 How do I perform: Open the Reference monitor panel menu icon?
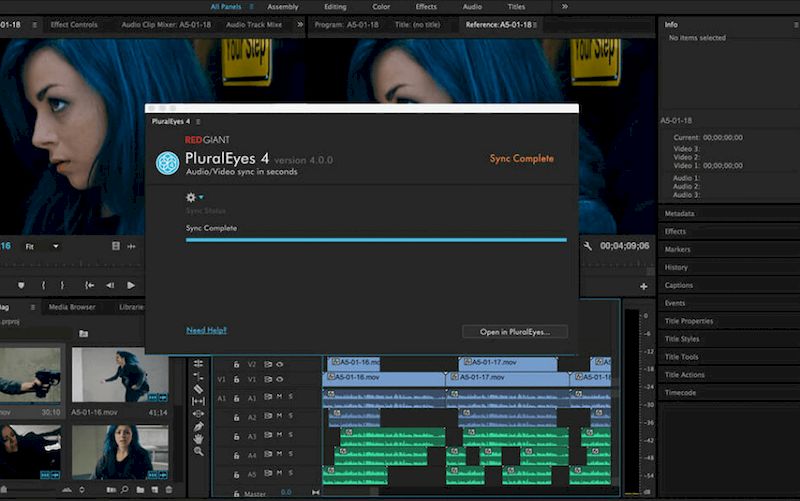point(535,24)
